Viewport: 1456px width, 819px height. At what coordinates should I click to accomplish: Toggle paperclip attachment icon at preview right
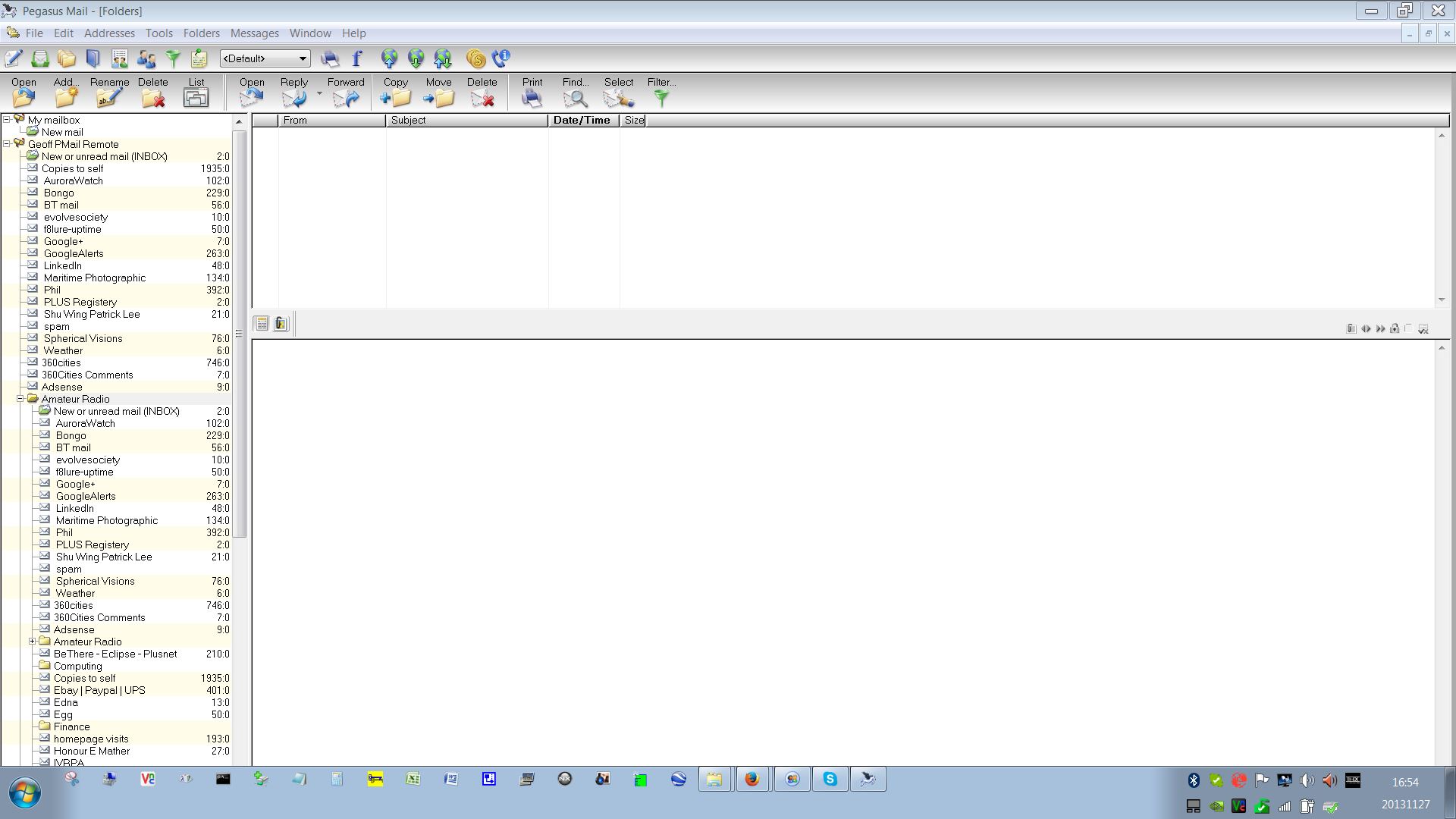pos(1351,328)
